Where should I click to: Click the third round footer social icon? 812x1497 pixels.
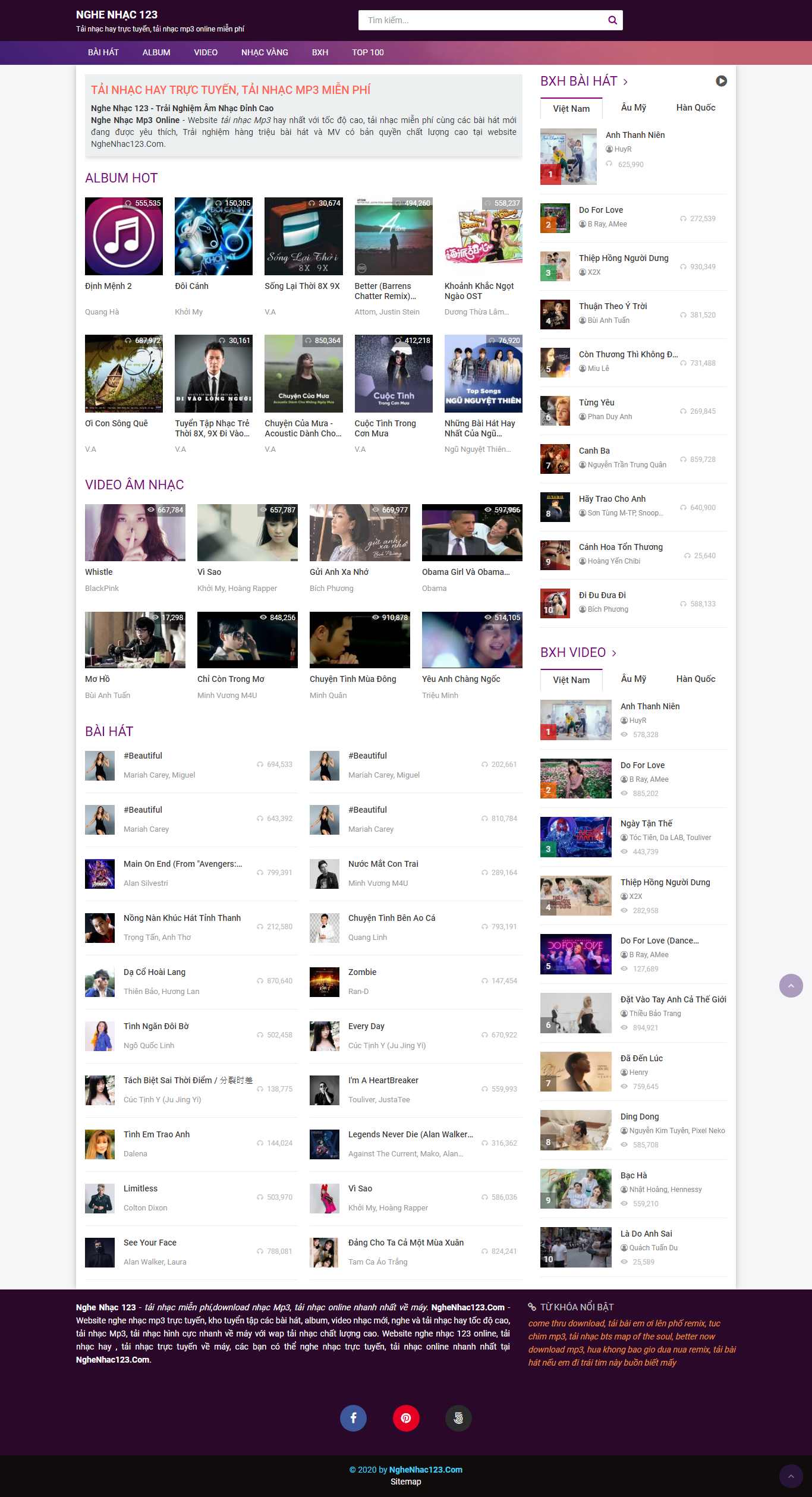pos(458,1418)
